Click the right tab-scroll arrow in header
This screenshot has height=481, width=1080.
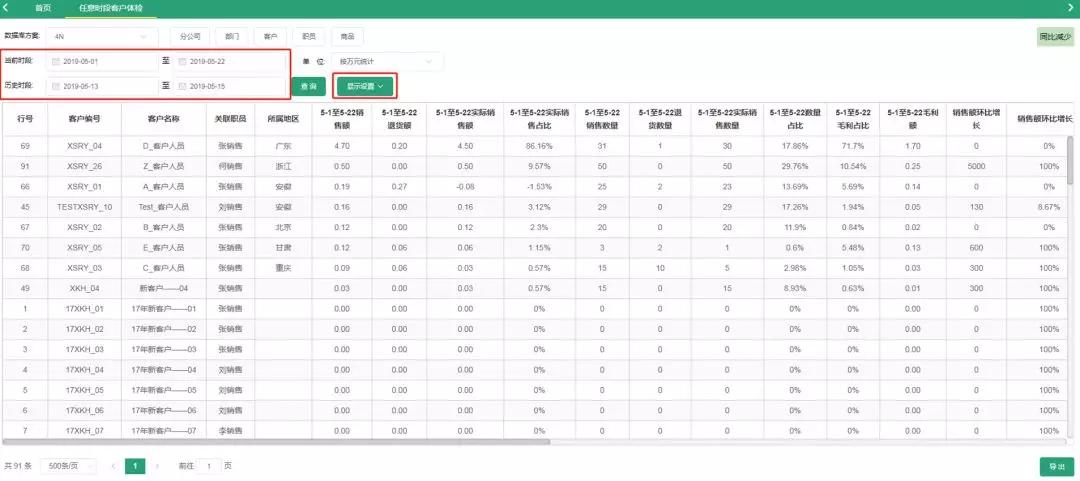tap(1073, 7)
